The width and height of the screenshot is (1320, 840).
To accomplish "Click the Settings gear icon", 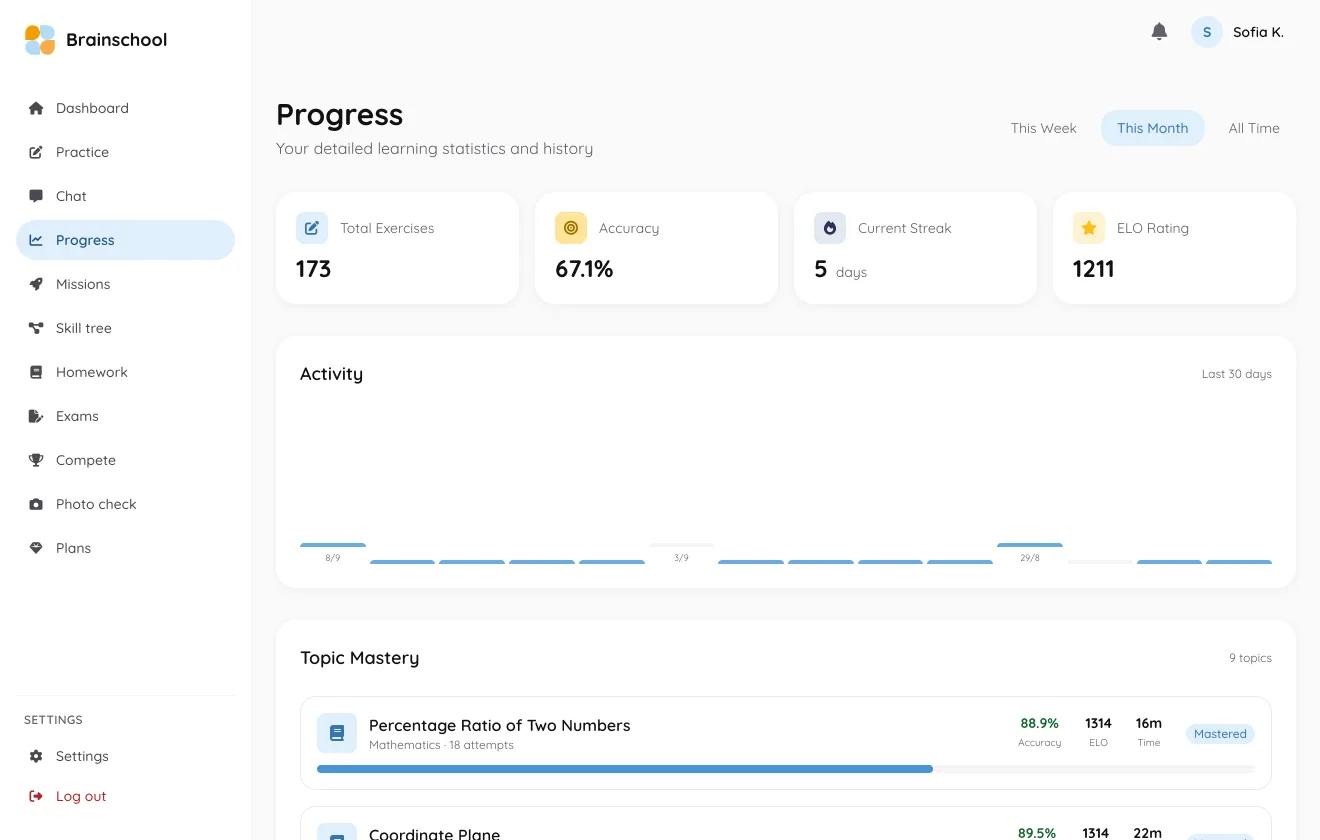I will [36, 756].
